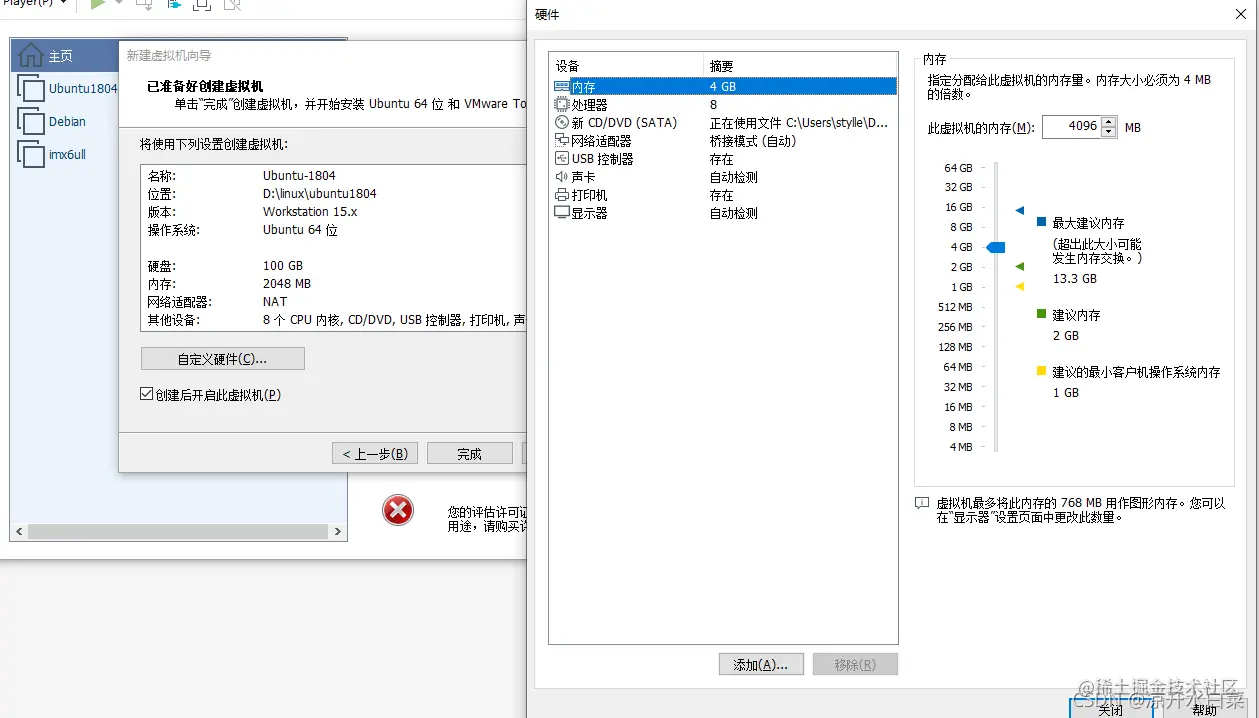The image size is (1259, 718).
Task: Increase memory with the spinner up arrow
Action: coord(1108,122)
